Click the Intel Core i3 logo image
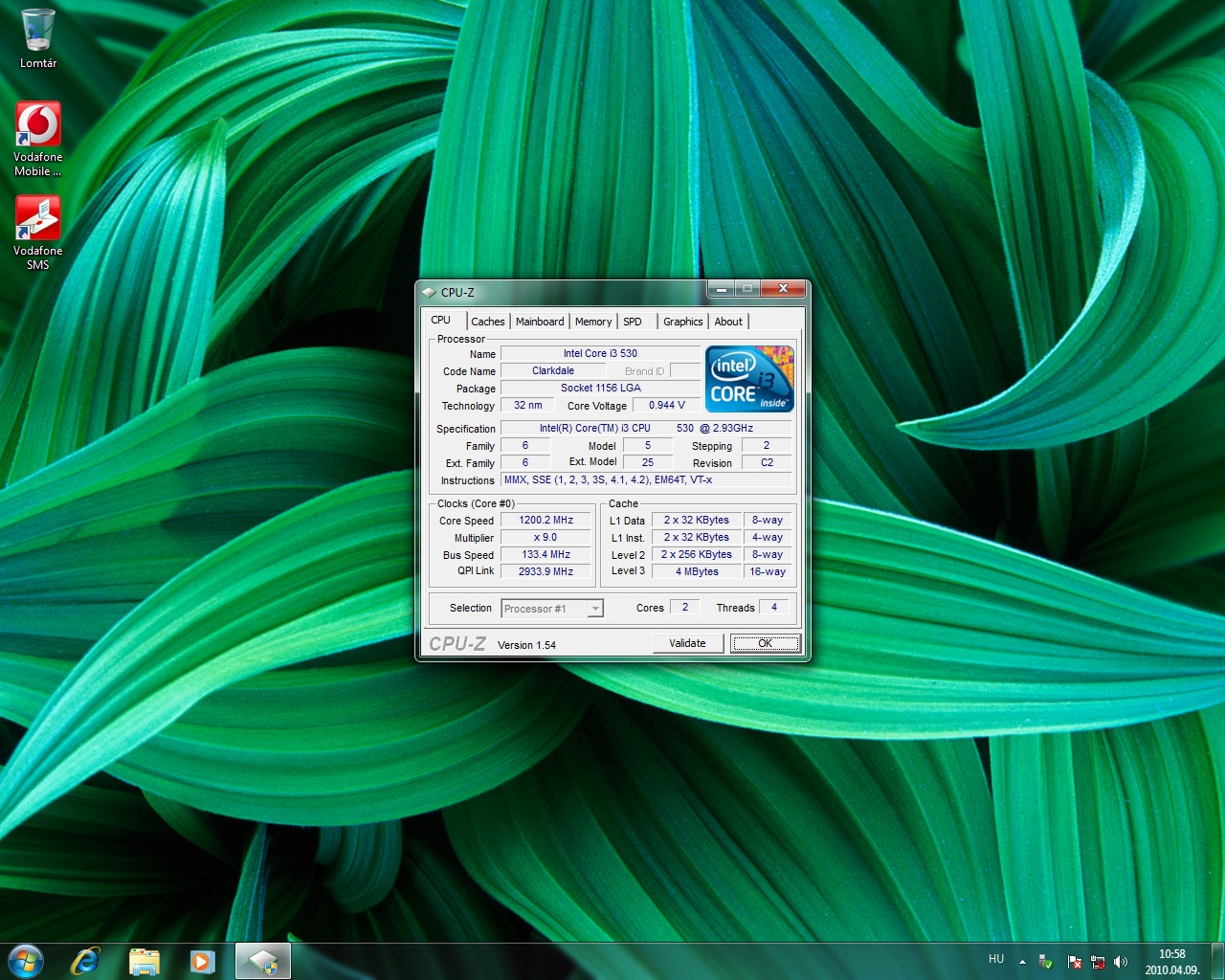The image size is (1225, 980). point(749,379)
